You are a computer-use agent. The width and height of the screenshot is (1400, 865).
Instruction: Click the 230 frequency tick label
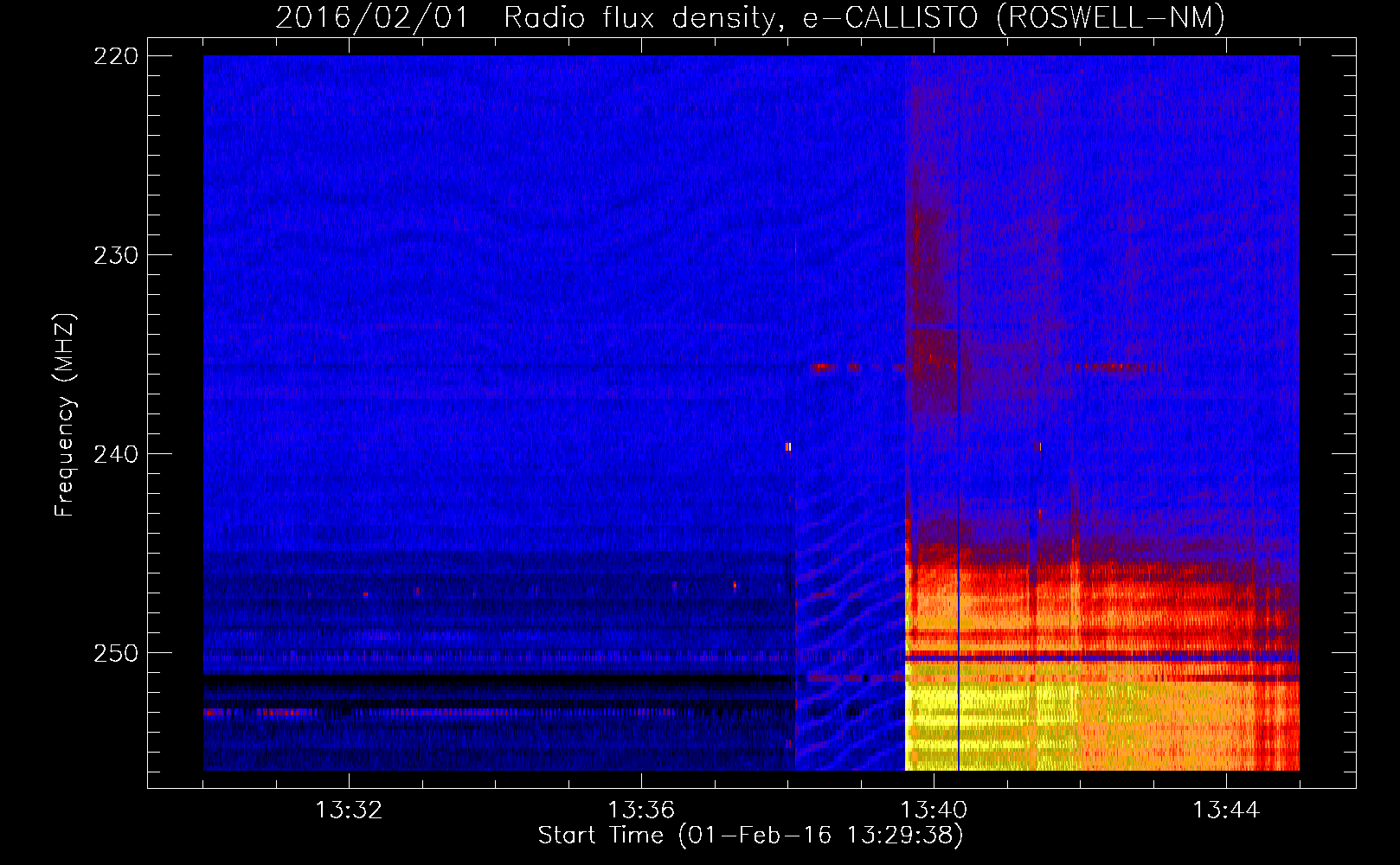[x=116, y=255]
